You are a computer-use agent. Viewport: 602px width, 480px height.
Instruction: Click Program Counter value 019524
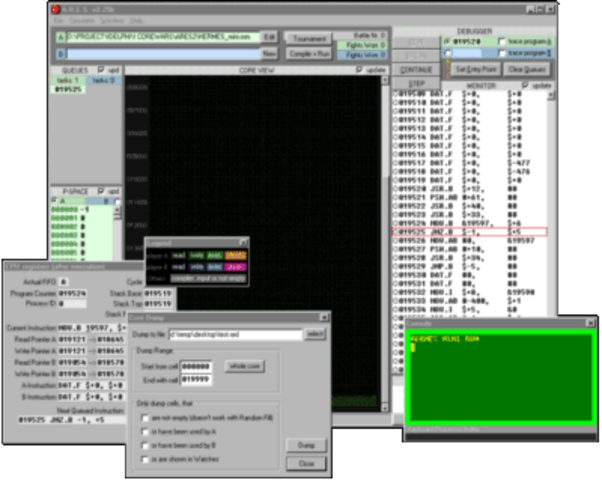pos(72,293)
